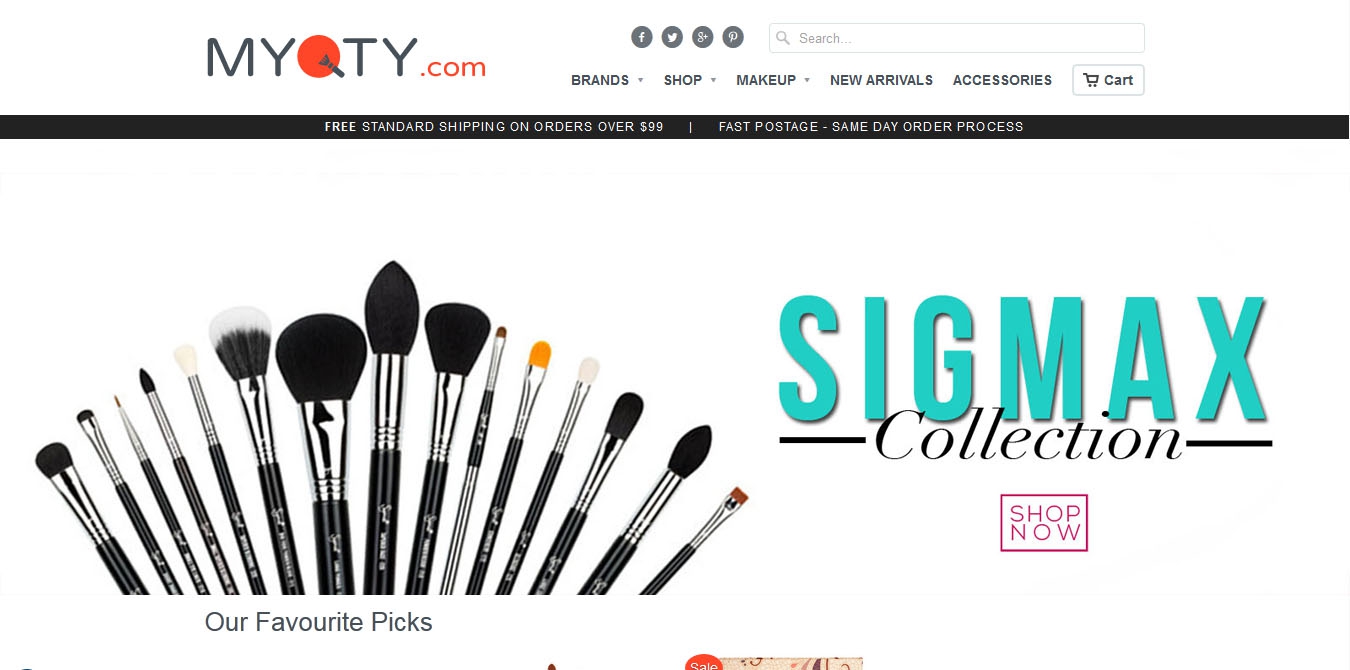
Task: Expand the BRANDS dropdown arrow
Action: (640, 80)
